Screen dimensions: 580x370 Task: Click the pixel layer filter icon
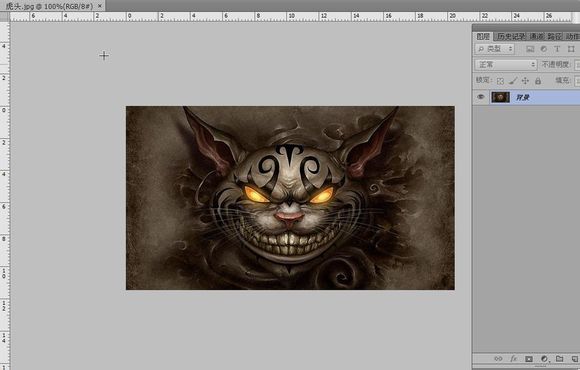tap(530, 49)
